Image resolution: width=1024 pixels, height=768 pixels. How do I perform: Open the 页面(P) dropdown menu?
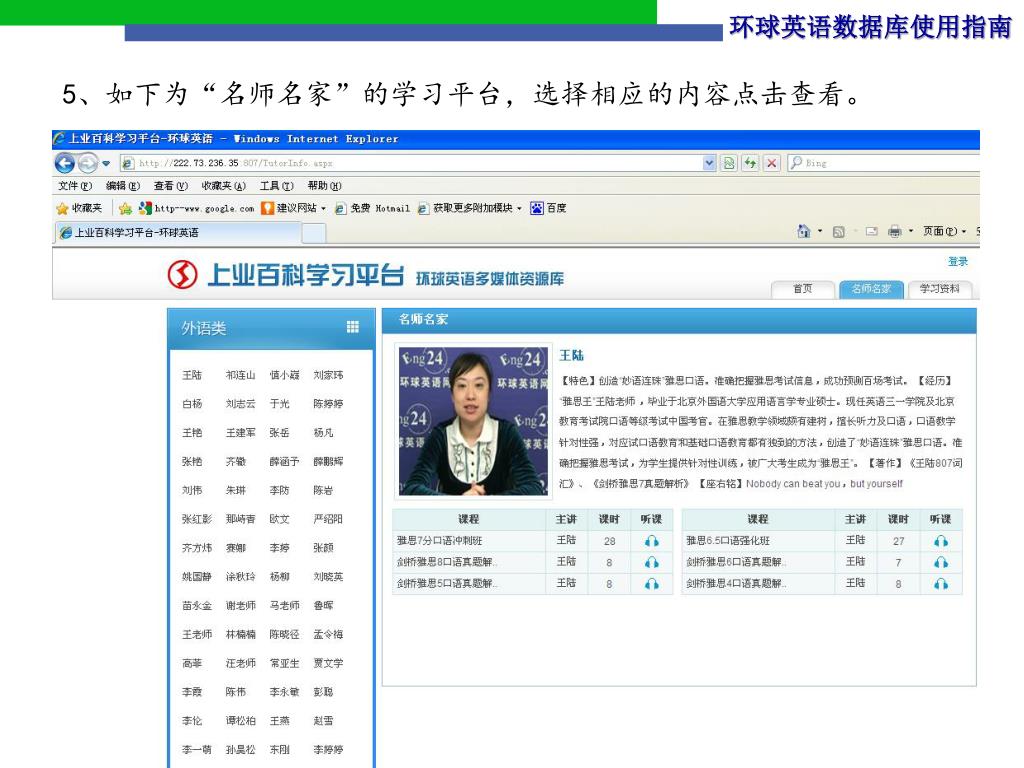(944, 231)
